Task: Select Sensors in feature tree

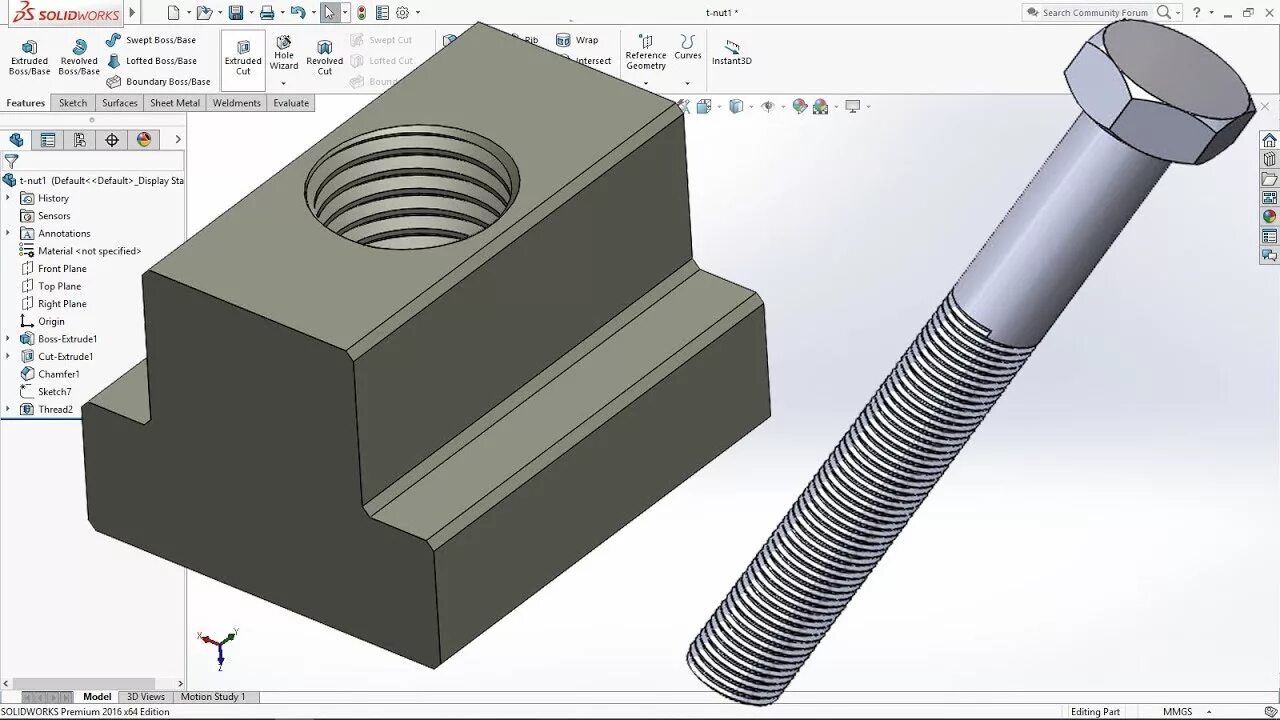Action: point(45,216)
